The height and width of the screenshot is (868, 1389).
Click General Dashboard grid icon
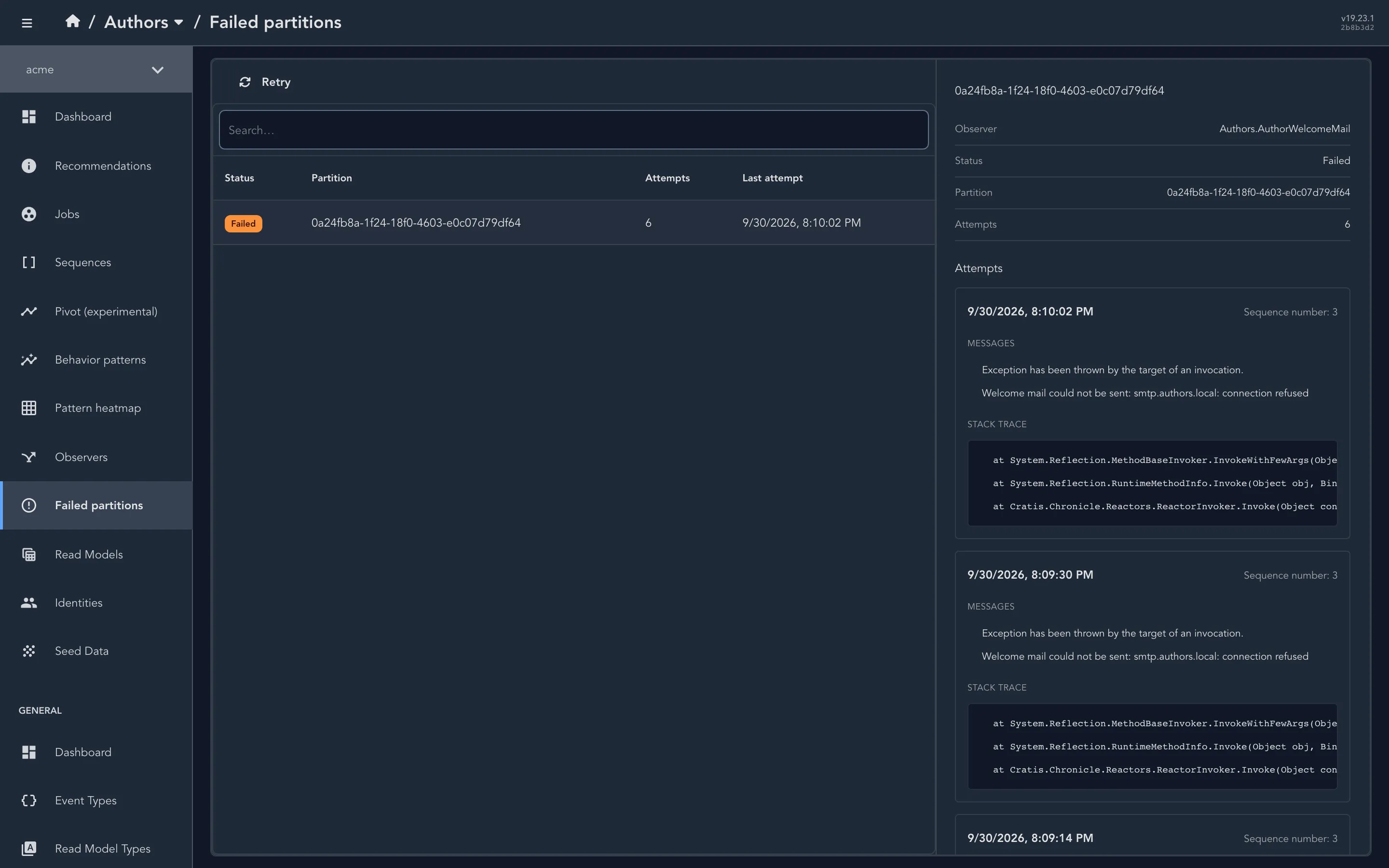[29, 752]
